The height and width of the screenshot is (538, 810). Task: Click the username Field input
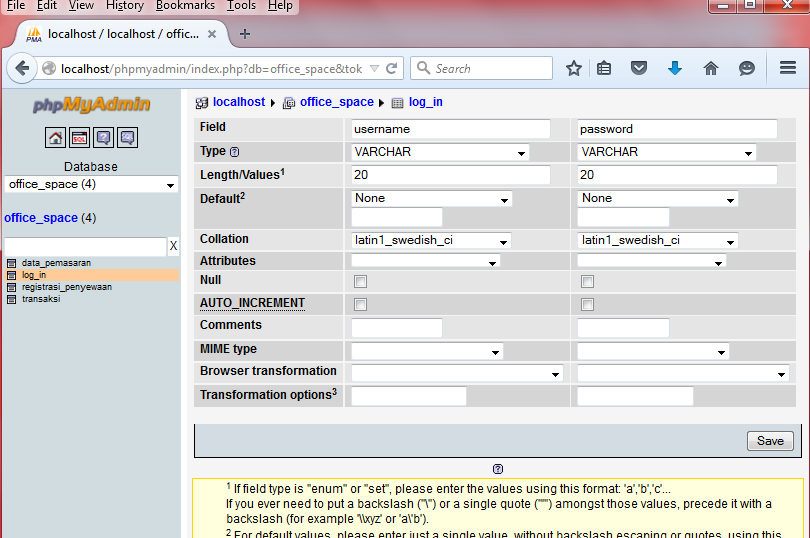pos(450,129)
